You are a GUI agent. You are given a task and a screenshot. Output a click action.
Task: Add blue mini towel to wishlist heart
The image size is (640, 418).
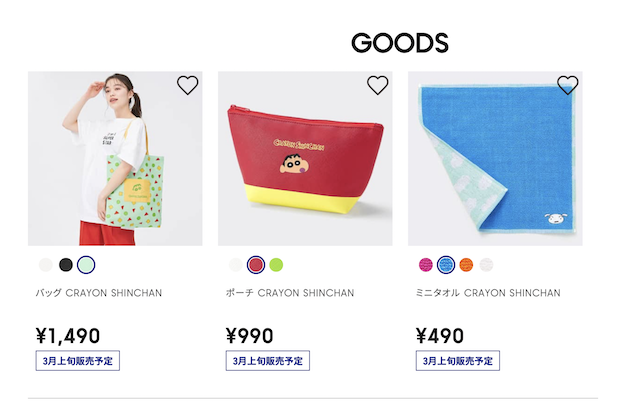tap(568, 85)
